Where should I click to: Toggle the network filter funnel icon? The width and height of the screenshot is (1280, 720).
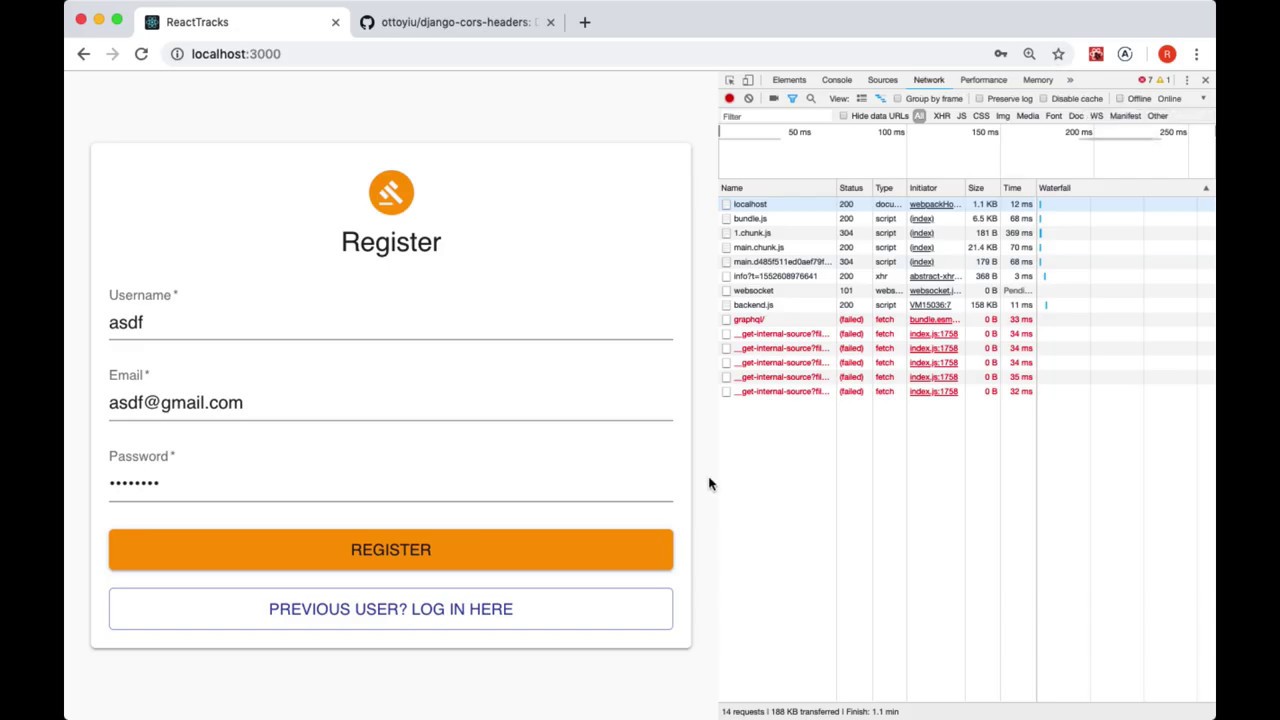[x=792, y=99]
